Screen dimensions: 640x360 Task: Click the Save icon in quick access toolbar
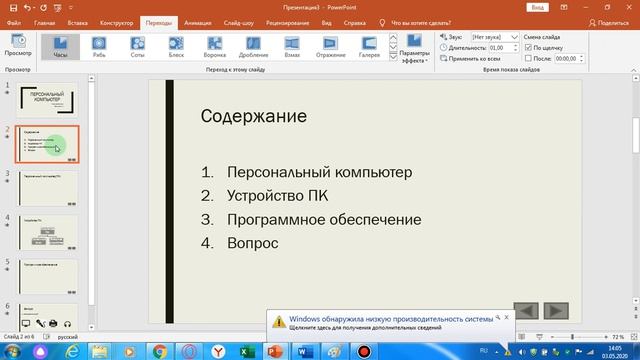pyautogui.click(x=13, y=7)
